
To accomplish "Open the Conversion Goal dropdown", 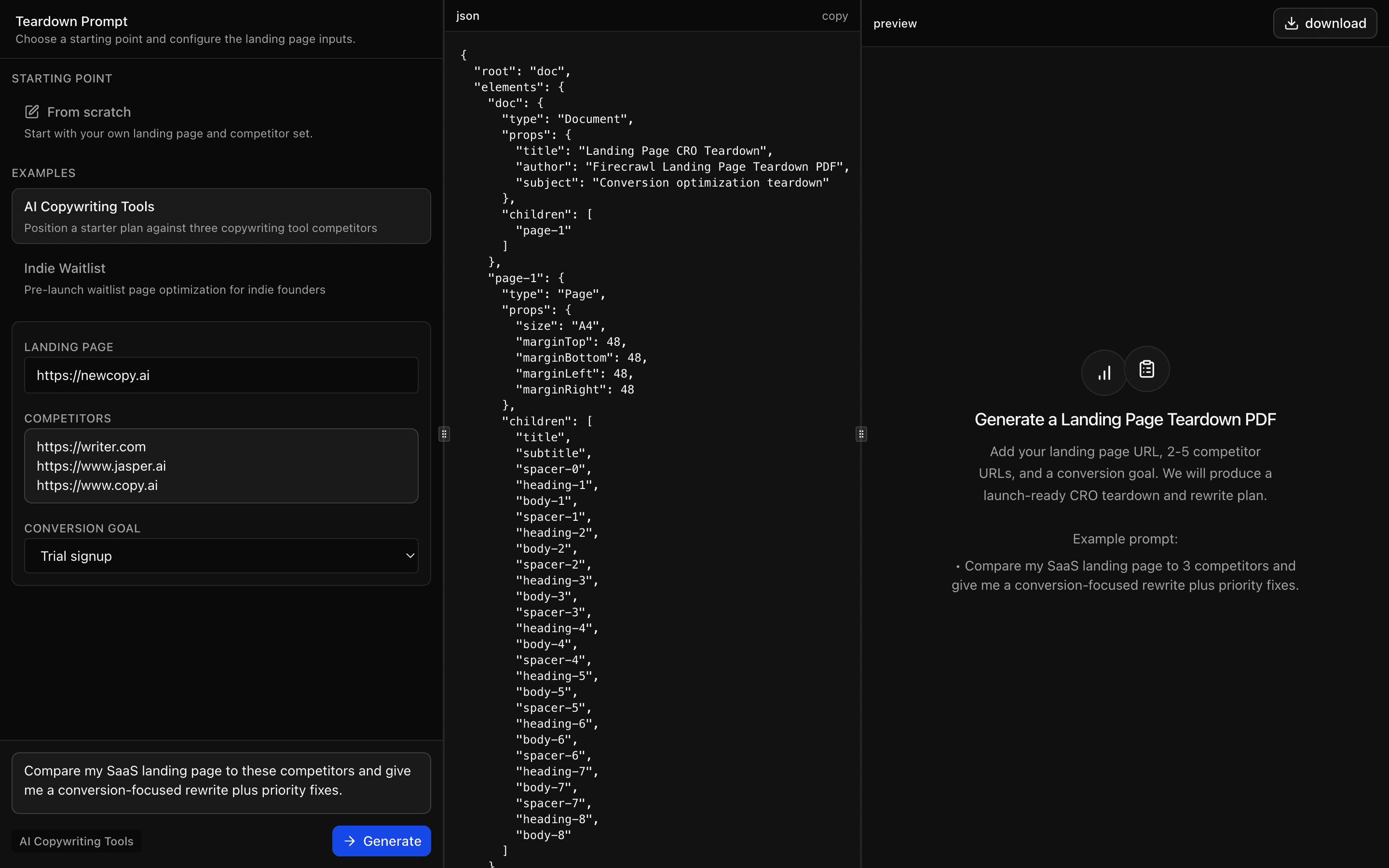I will coord(221,555).
